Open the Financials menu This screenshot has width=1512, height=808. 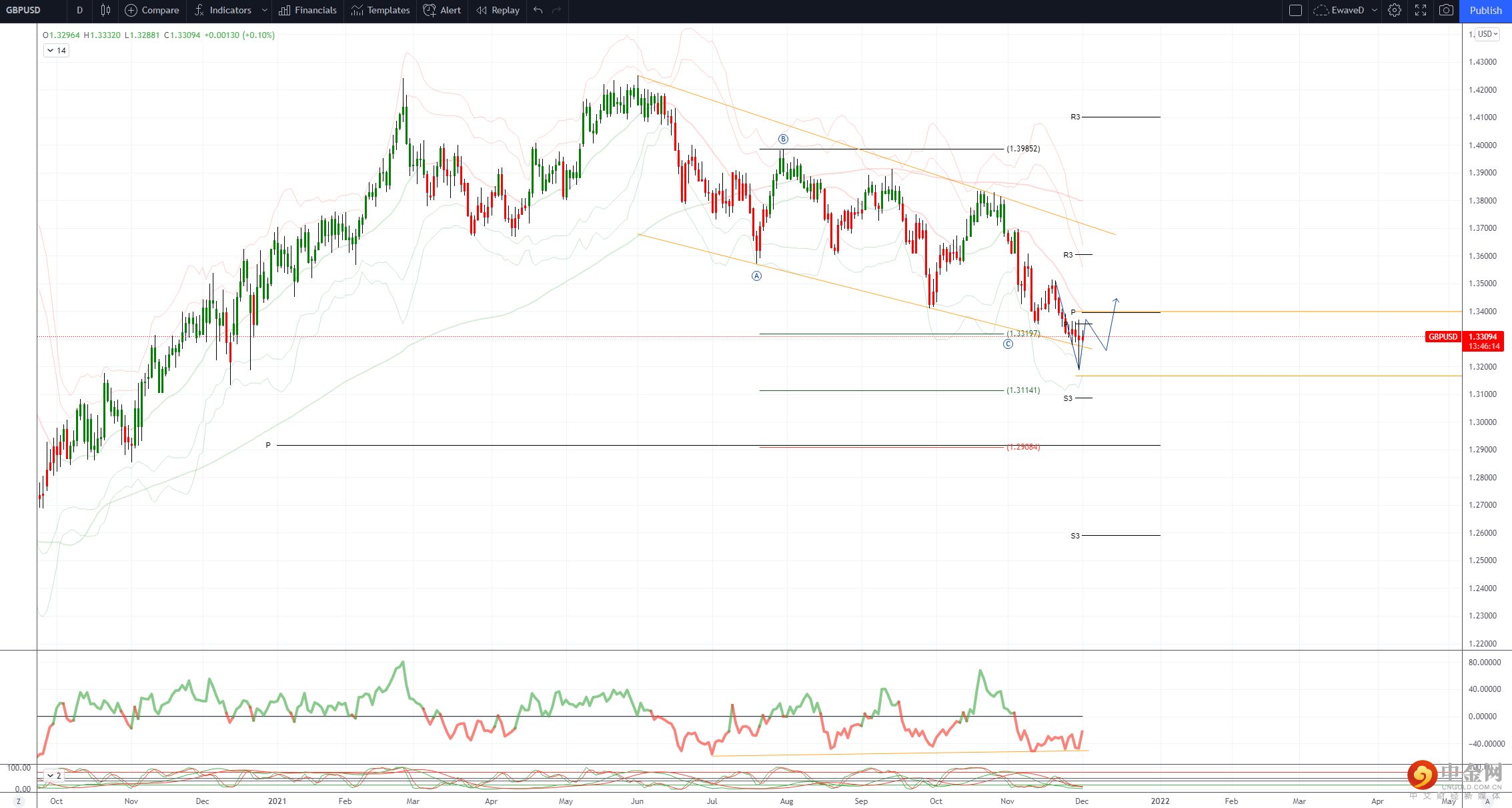(308, 10)
